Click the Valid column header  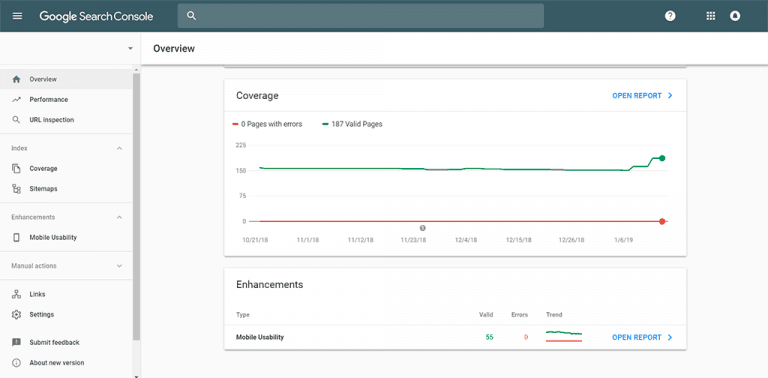pos(486,315)
